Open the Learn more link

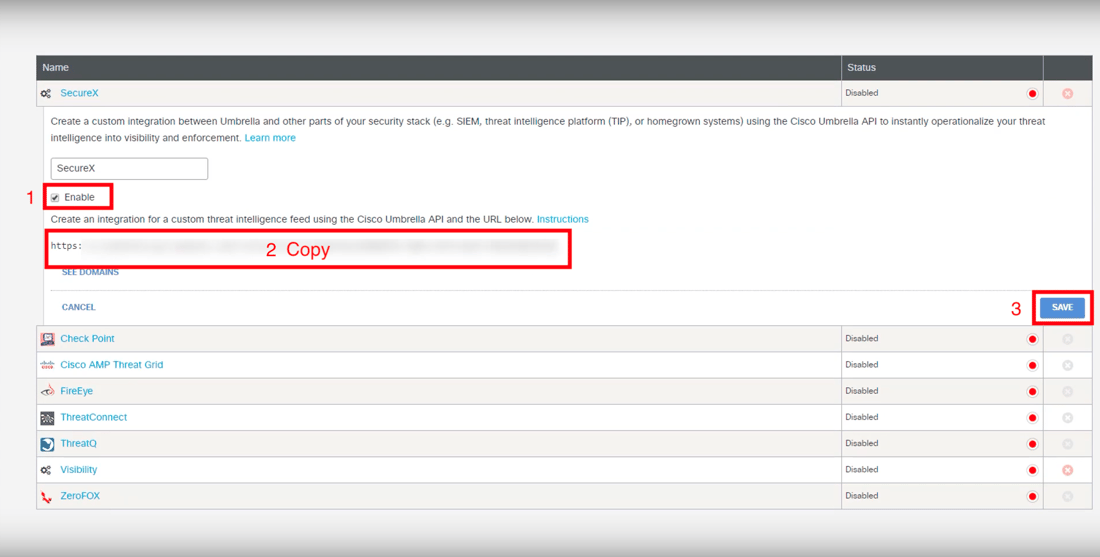click(270, 138)
